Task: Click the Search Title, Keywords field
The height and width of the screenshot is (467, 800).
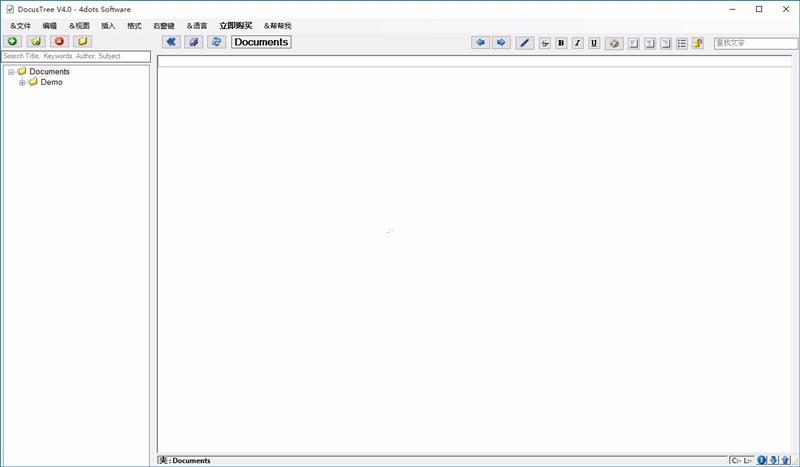Action: pyautogui.click(x=75, y=56)
